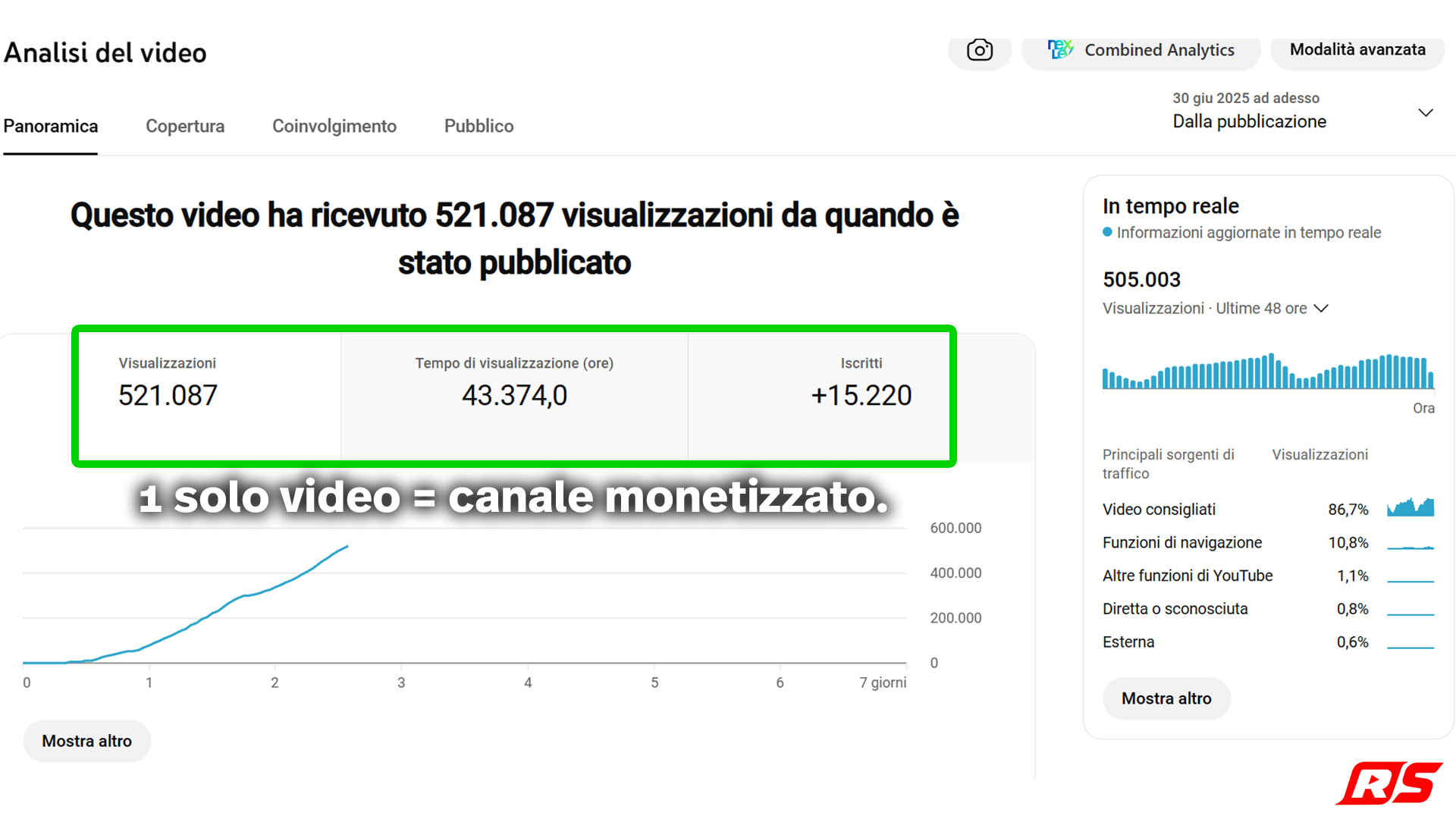Click the camera screenshot icon

(x=980, y=50)
